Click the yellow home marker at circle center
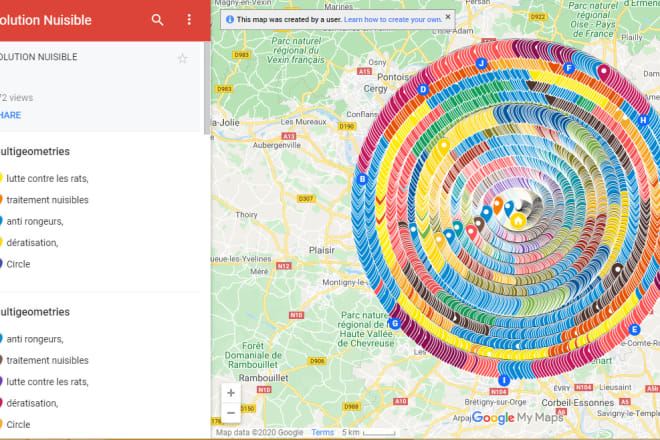This screenshot has width=660, height=440. click(x=518, y=221)
